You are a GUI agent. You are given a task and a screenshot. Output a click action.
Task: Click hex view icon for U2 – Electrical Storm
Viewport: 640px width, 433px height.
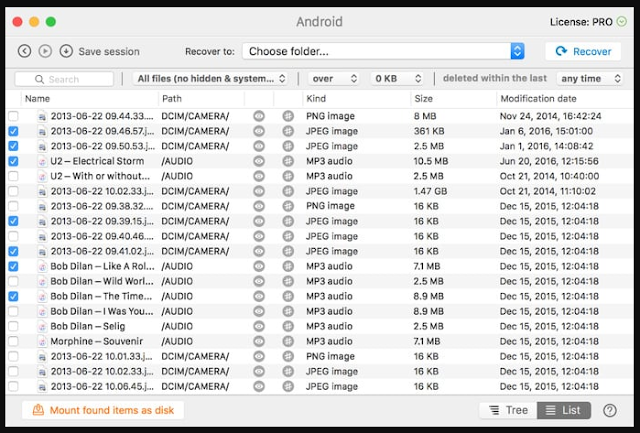[x=288, y=161]
